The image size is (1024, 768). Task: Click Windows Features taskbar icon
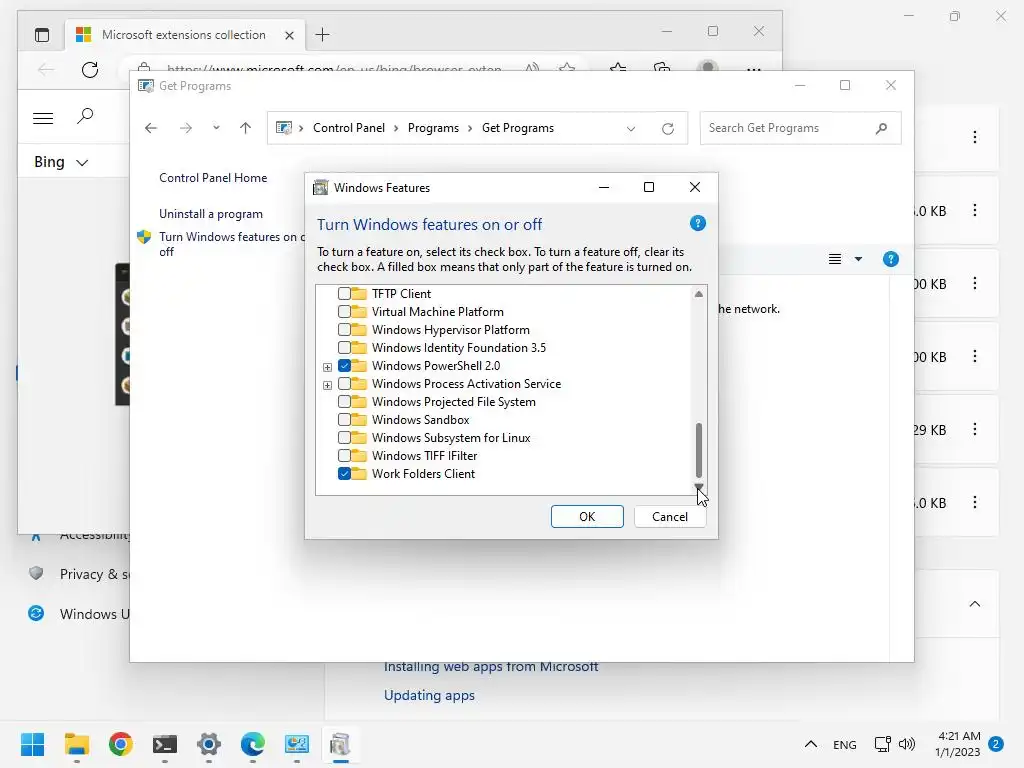[x=340, y=744]
